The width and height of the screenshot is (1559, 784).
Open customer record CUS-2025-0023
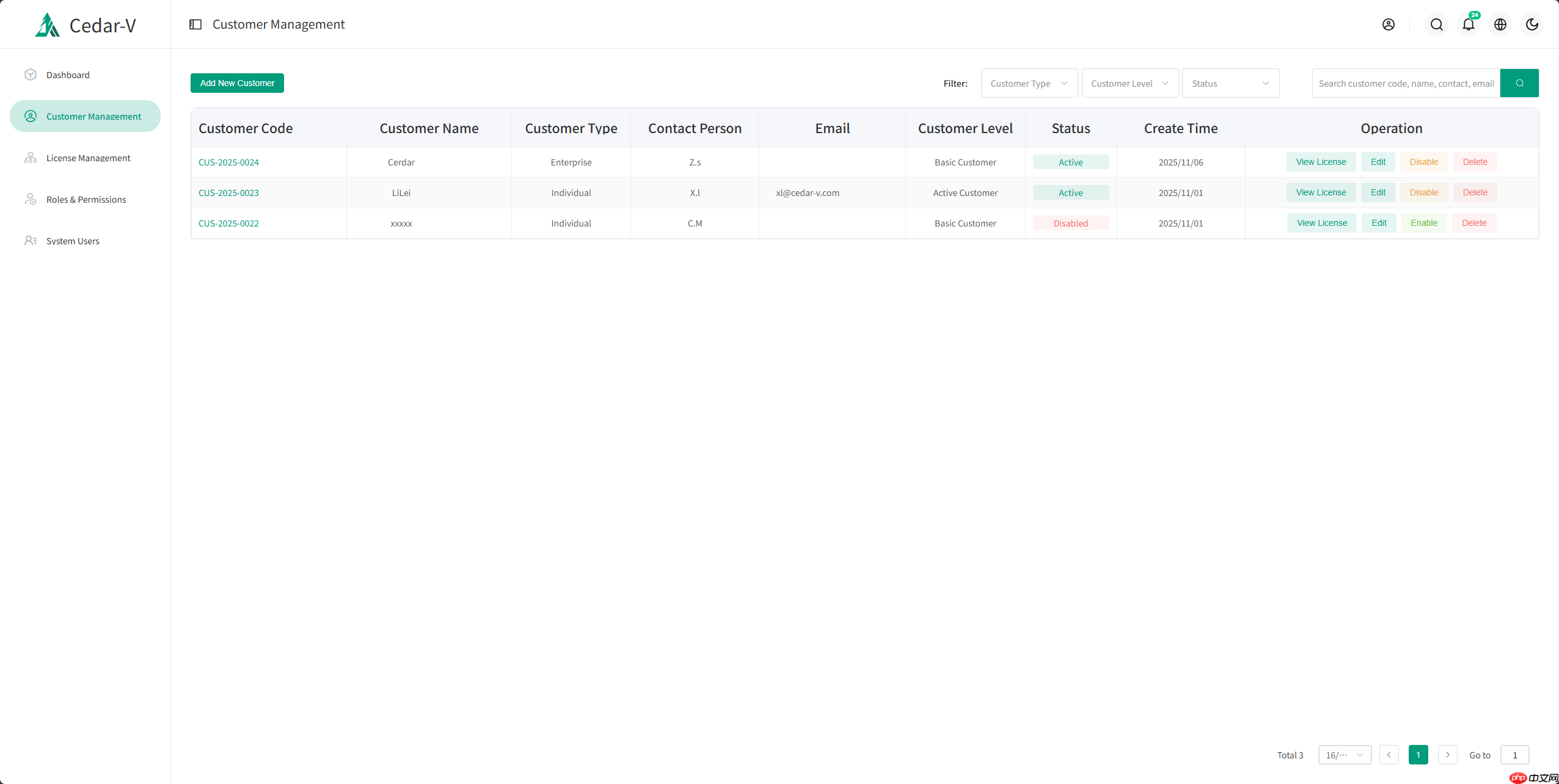[x=228, y=192]
